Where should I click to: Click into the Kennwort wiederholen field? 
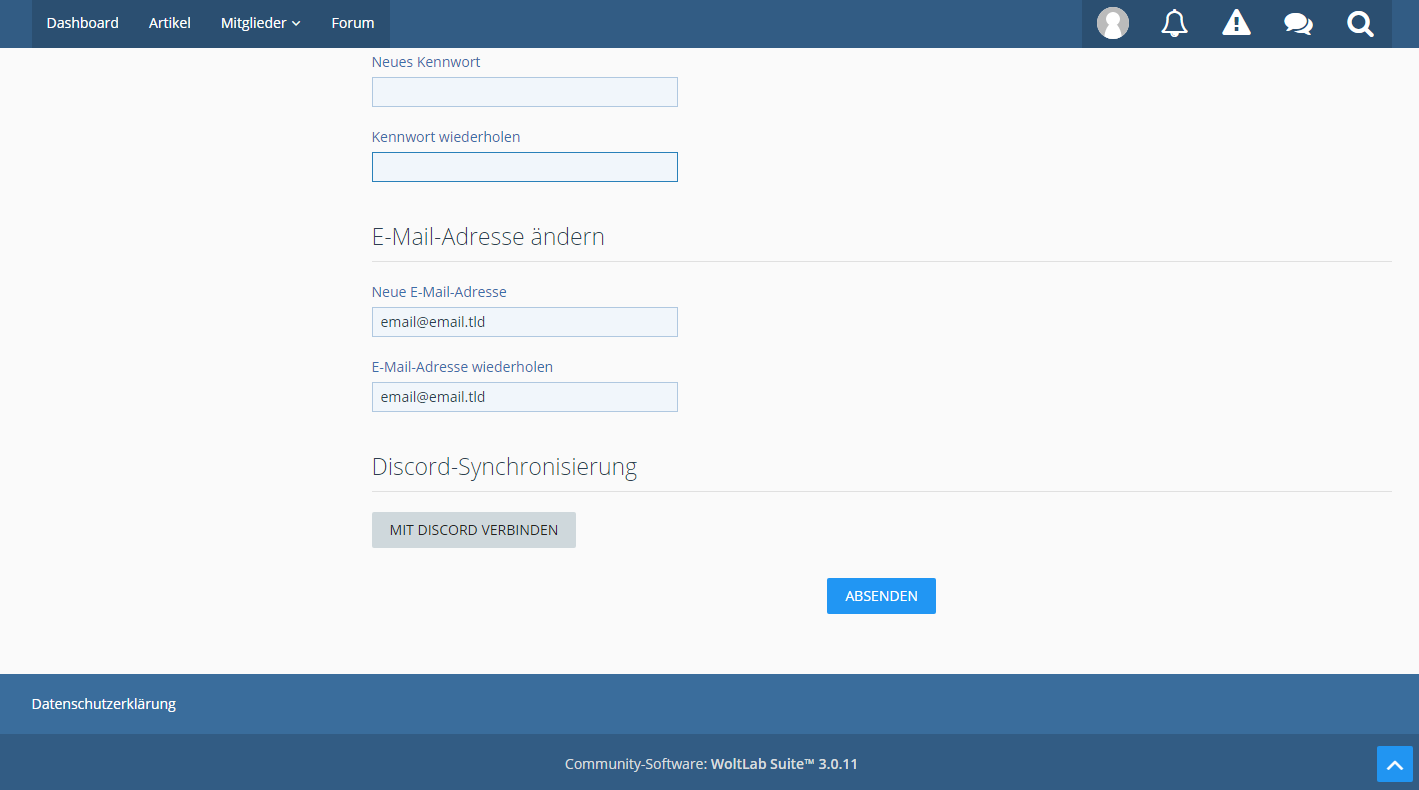(524, 167)
